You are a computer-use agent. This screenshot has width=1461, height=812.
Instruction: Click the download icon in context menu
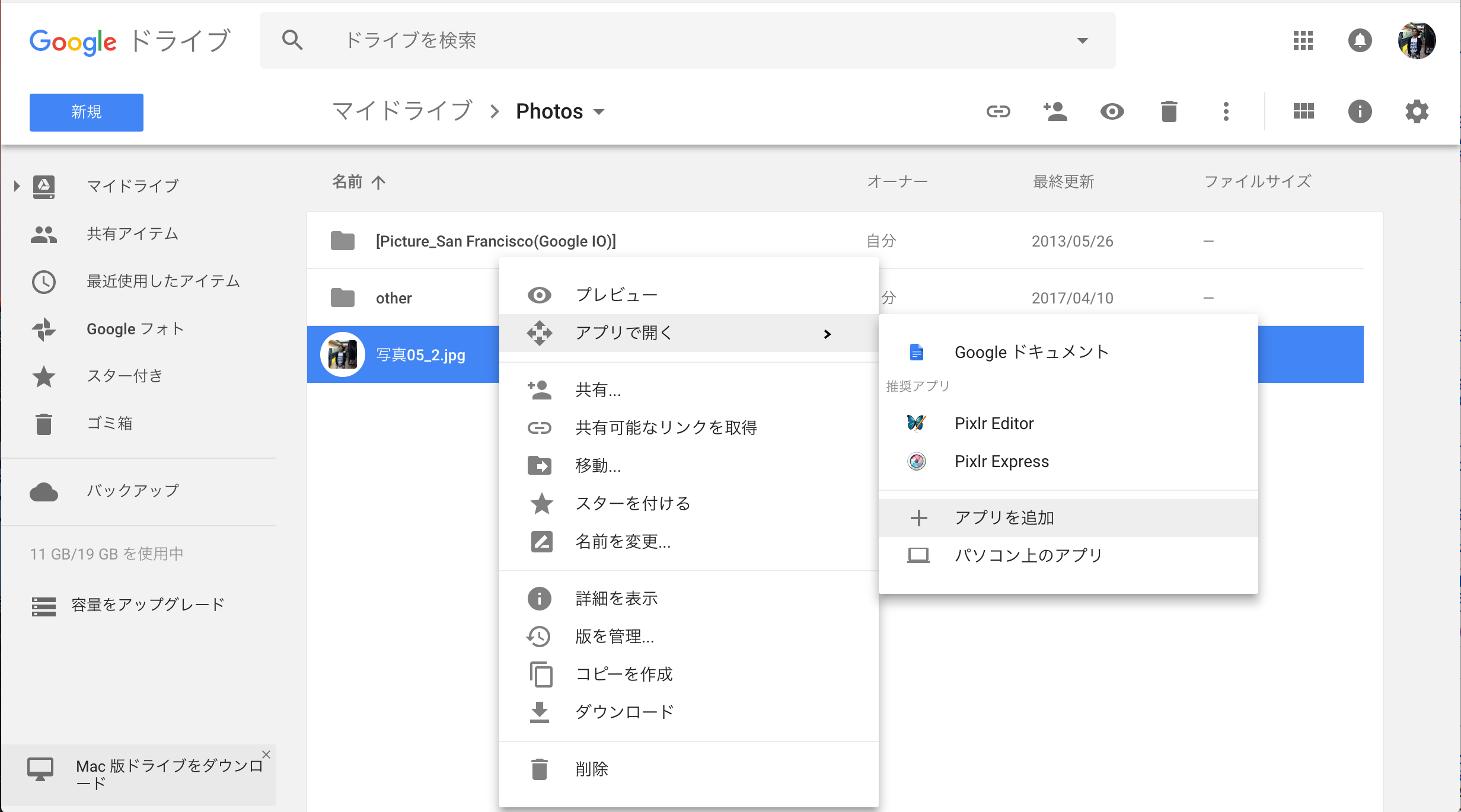(x=539, y=712)
